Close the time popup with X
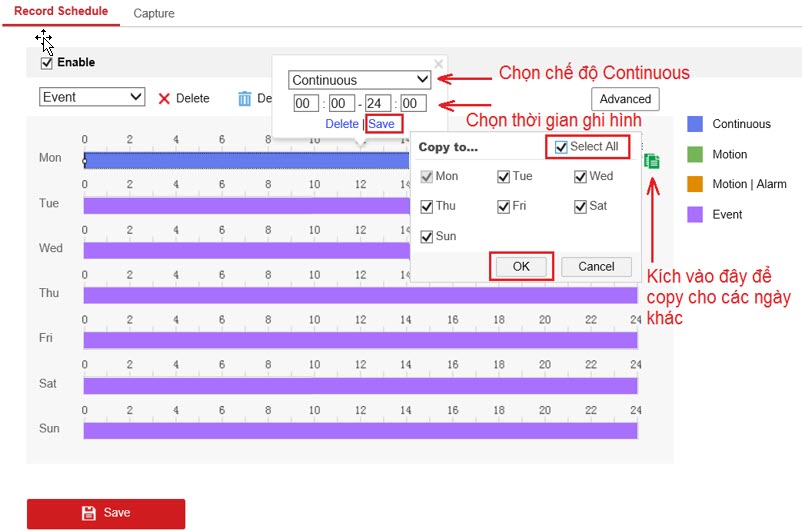802x531 pixels. [437, 64]
